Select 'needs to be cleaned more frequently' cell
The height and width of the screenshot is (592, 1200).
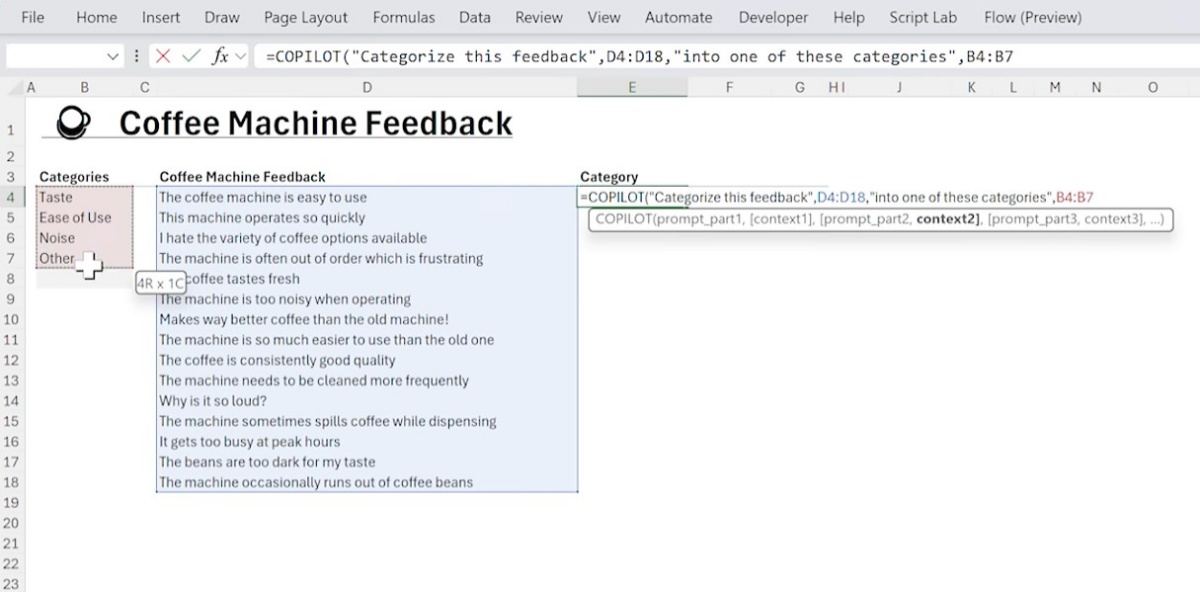pos(367,380)
